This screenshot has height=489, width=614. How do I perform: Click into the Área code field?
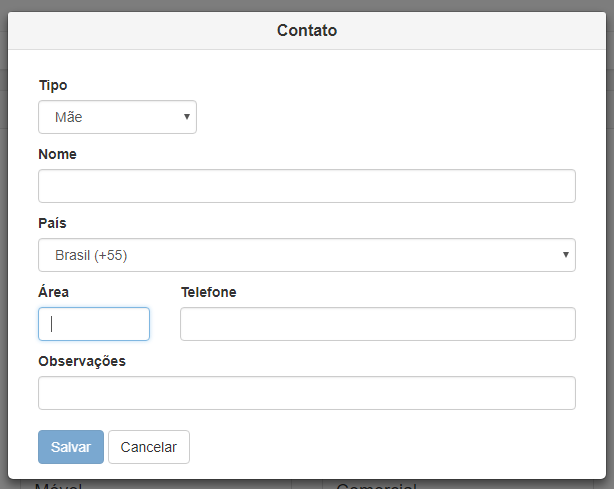(94, 324)
